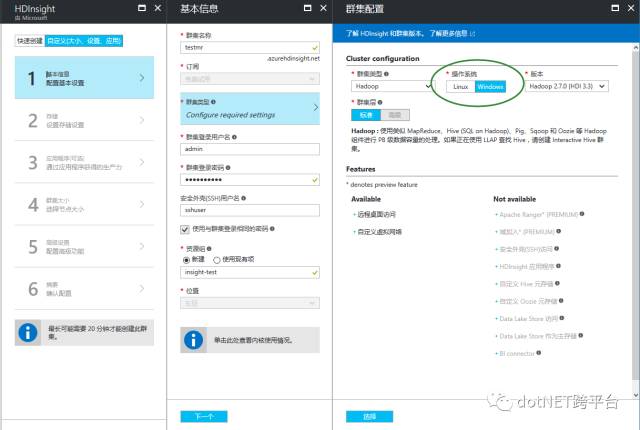Screen dimensions: 640x430
Task: Click the insight-test resource group field
Action: click(x=250, y=273)
